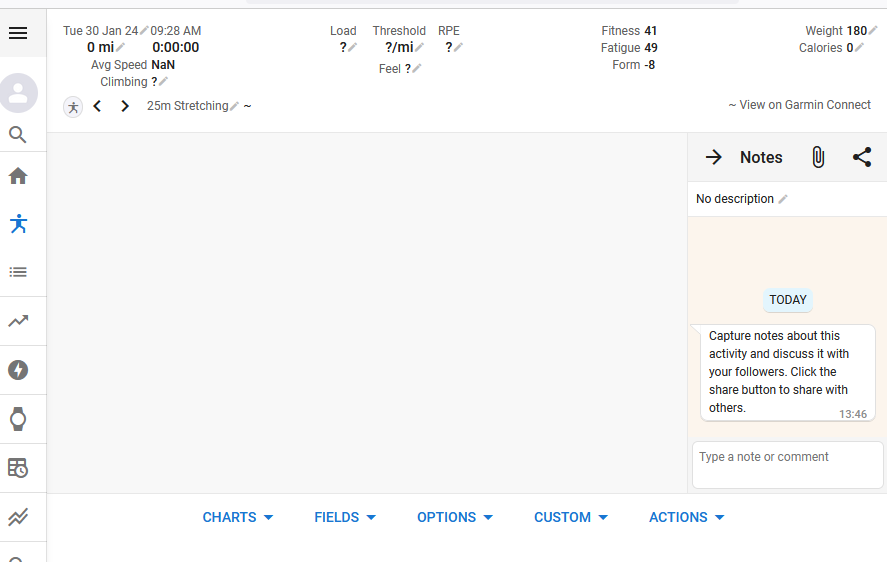Open View on Garmin Connect link

click(x=799, y=105)
